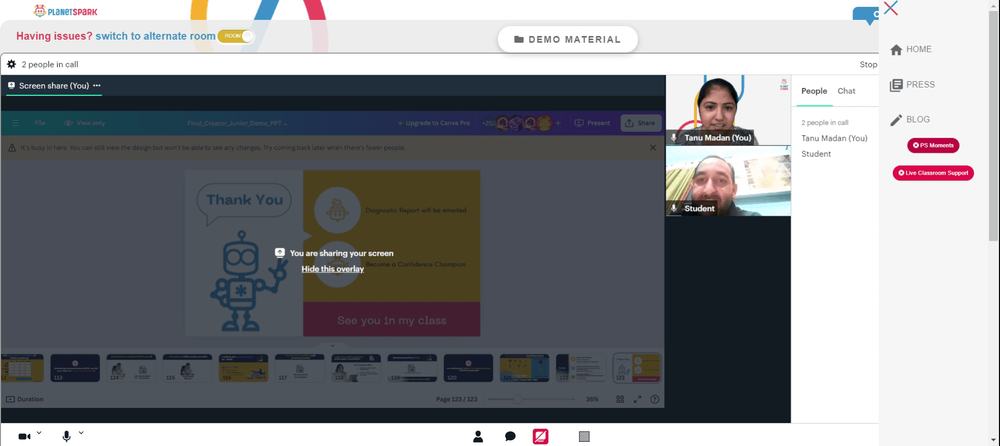Click Page 123 / 123 indicator
Viewport: 1000px width, 446px height.
click(456, 399)
